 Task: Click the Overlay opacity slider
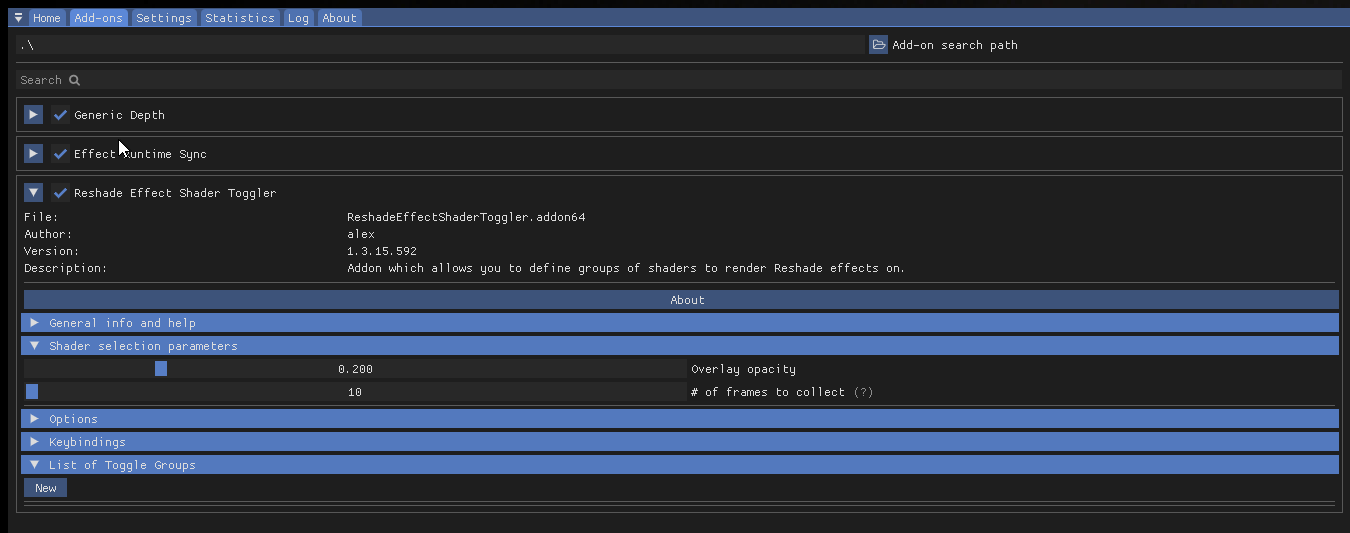(355, 369)
